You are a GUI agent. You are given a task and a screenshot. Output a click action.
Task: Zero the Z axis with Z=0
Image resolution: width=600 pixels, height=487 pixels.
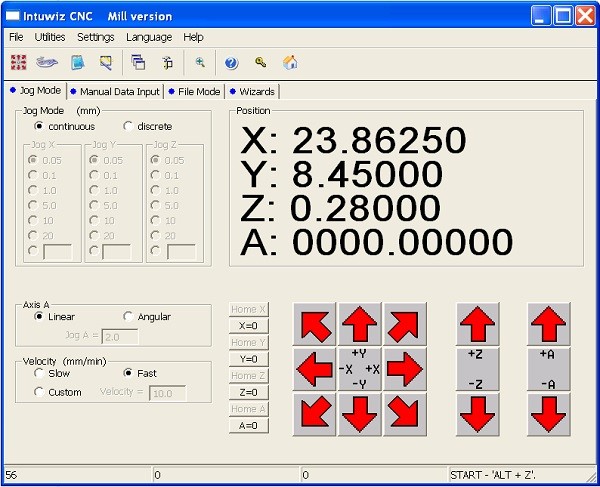click(x=248, y=392)
